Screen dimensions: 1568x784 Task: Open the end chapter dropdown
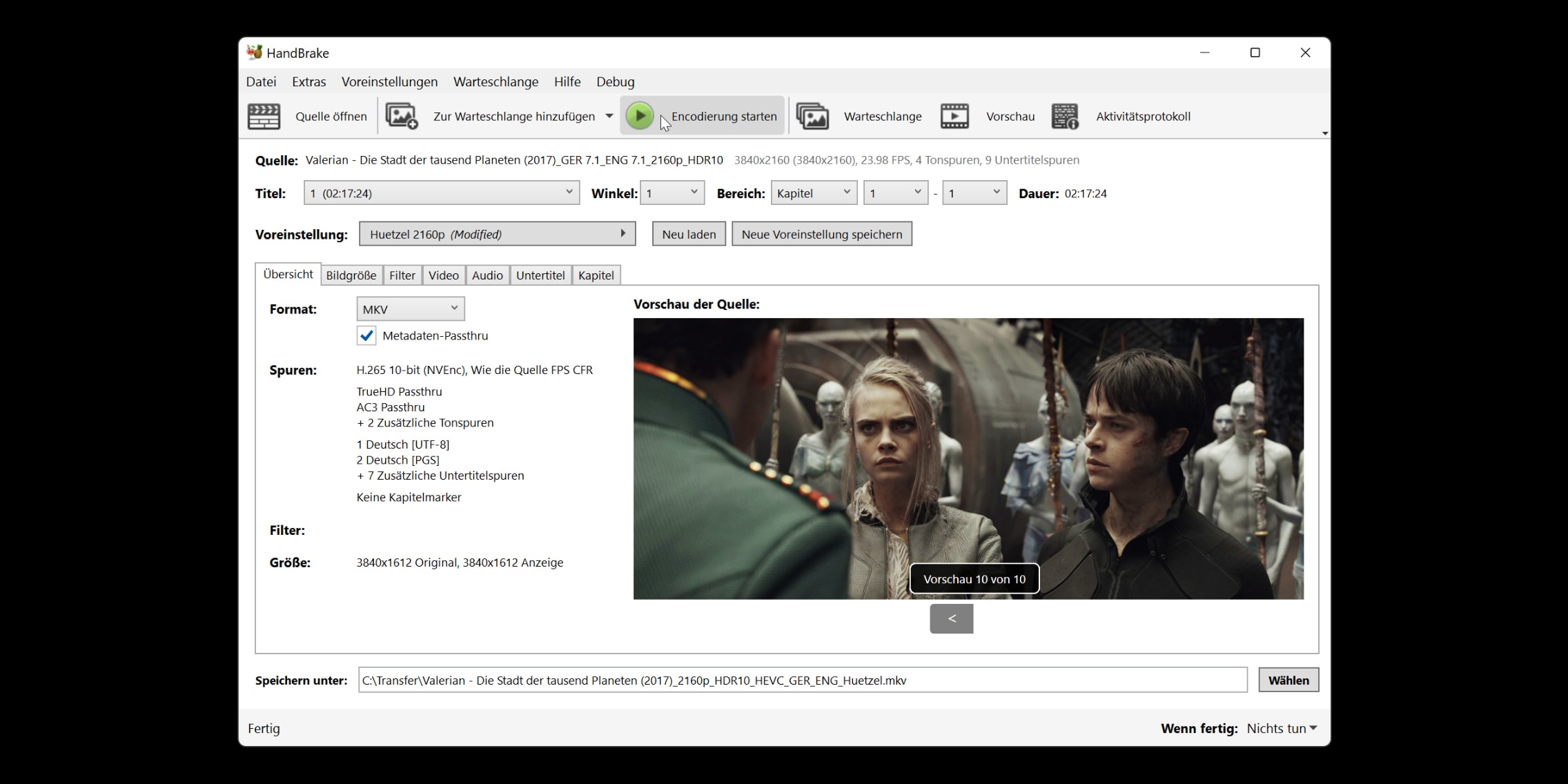[974, 193]
